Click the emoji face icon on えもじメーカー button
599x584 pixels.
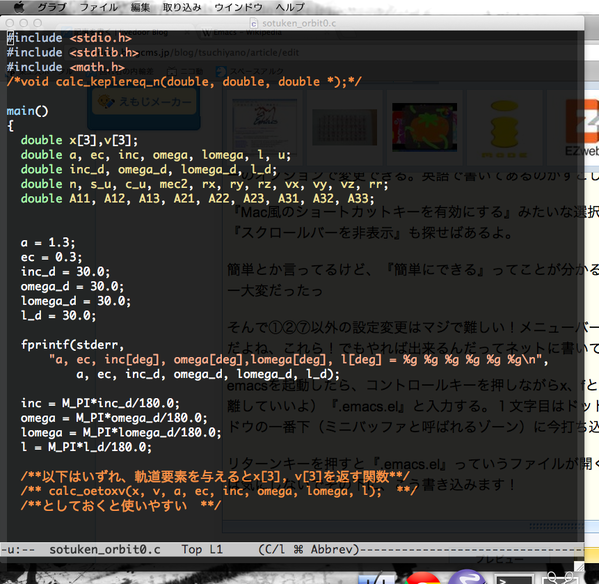106,102
